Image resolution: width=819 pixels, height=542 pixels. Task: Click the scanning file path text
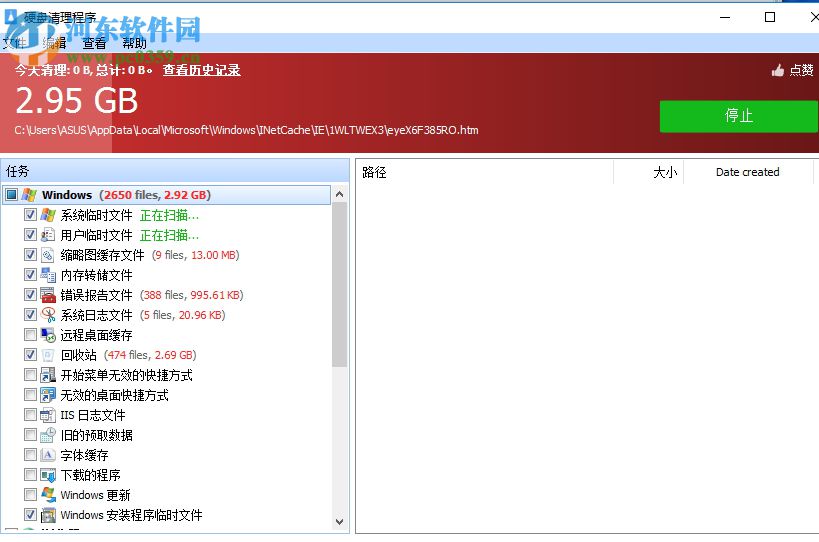(247, 130)
